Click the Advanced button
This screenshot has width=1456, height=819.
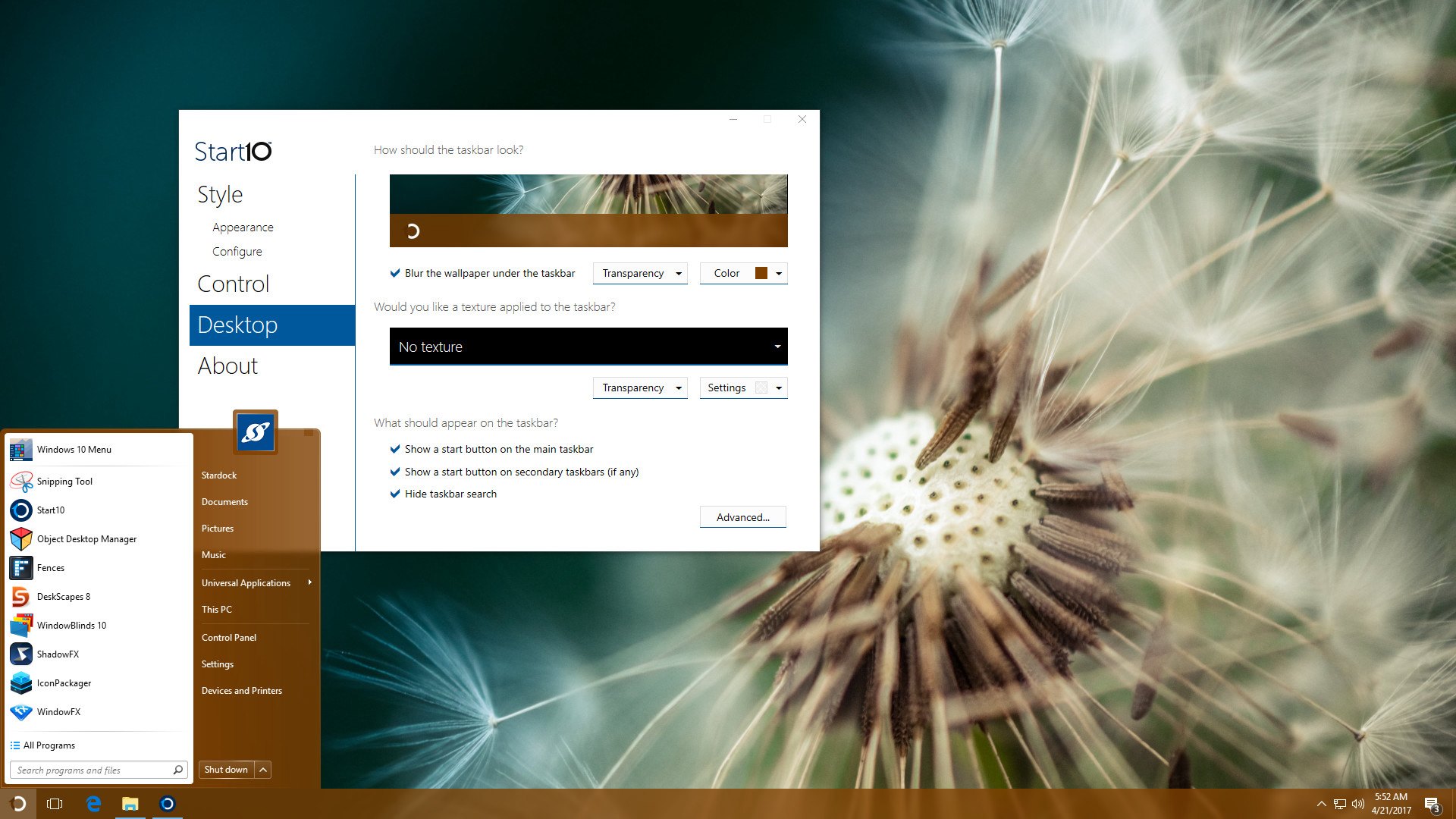click(x=742, y=517)
